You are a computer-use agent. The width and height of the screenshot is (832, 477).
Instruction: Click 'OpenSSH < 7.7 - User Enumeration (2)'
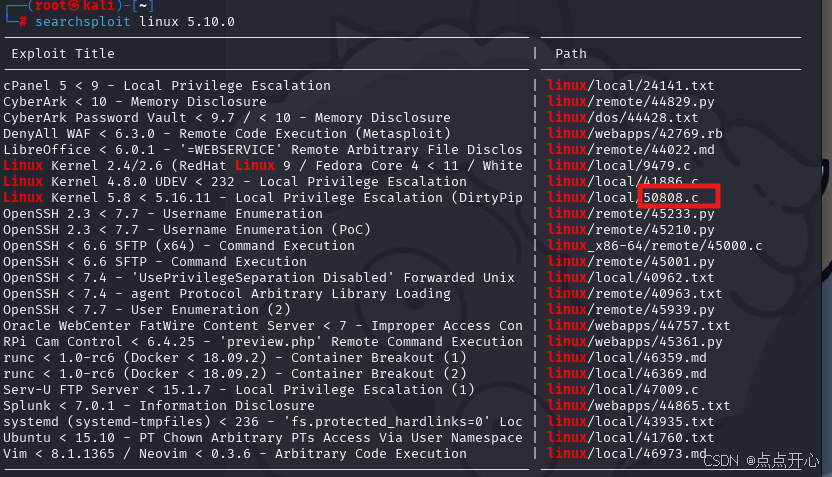tap(147, 309)
